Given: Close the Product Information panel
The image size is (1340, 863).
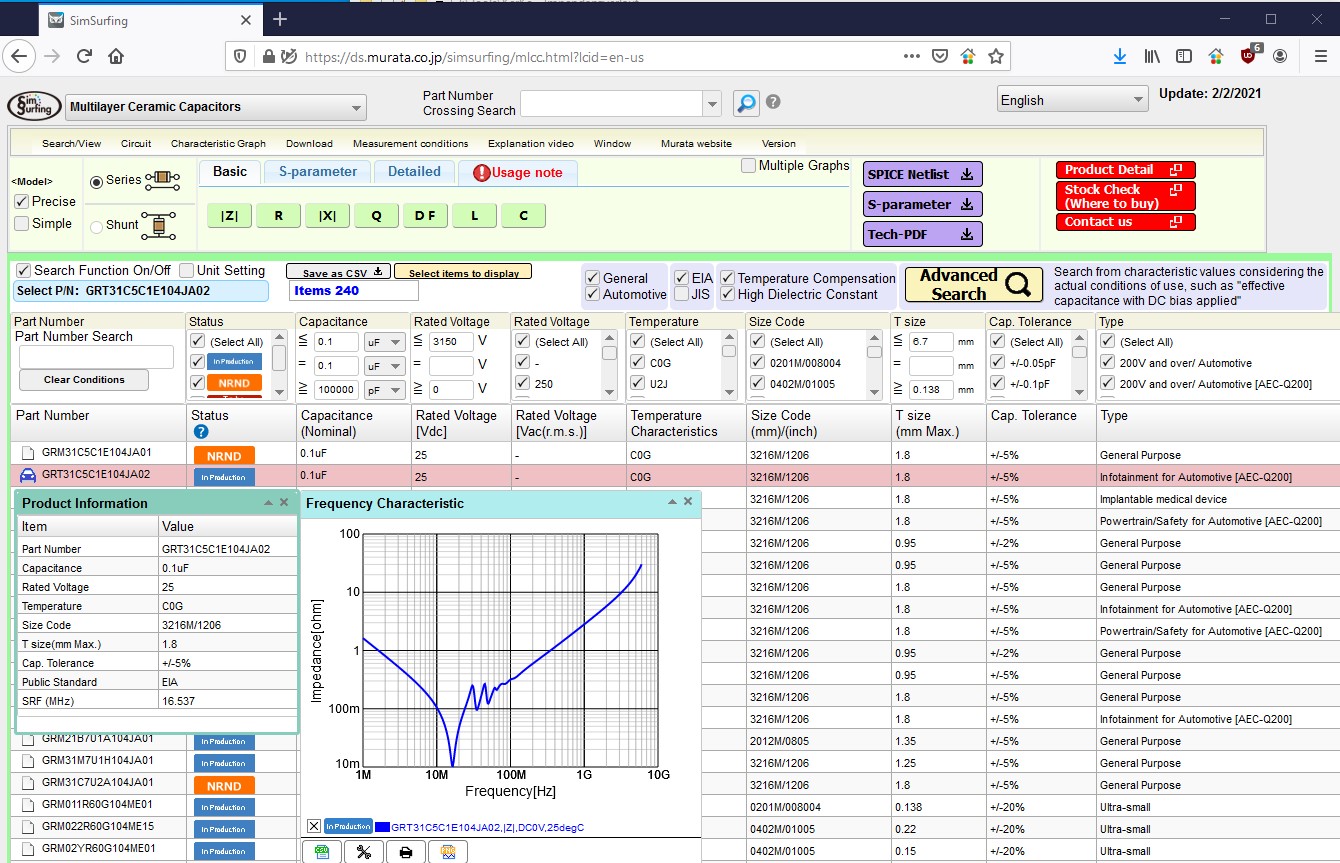Looking at the screenshot, I should point(284,502).
